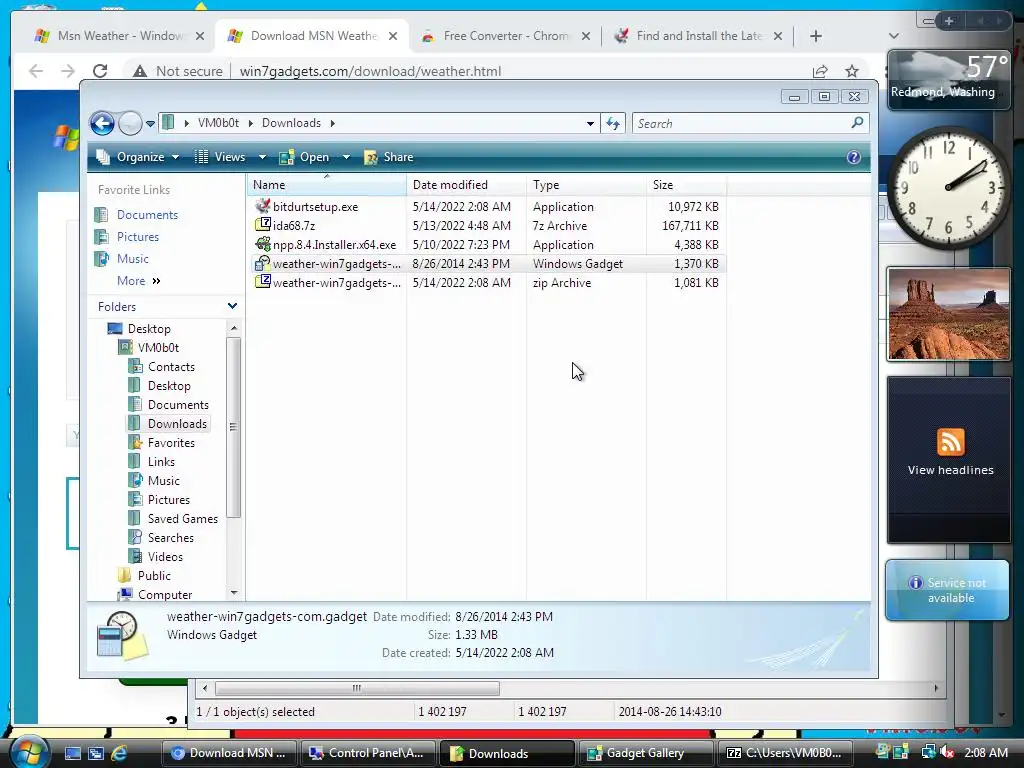This screenshot has height=768, width=1024.
Task: Expand the Open dropdown arrow
Action: 346,157
